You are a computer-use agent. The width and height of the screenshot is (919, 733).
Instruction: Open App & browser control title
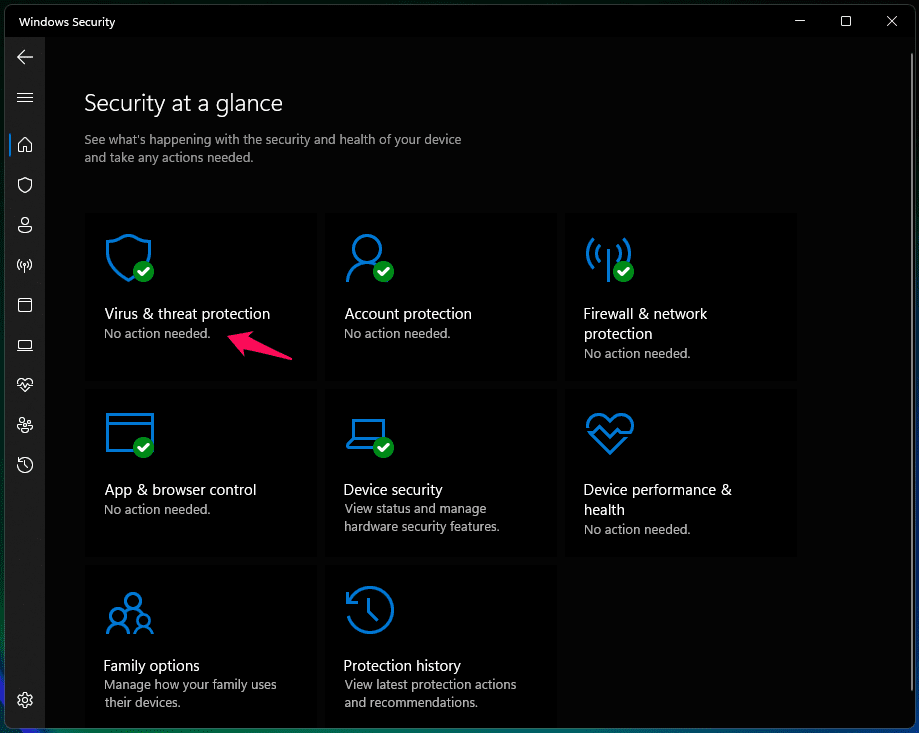pos(181,490)
